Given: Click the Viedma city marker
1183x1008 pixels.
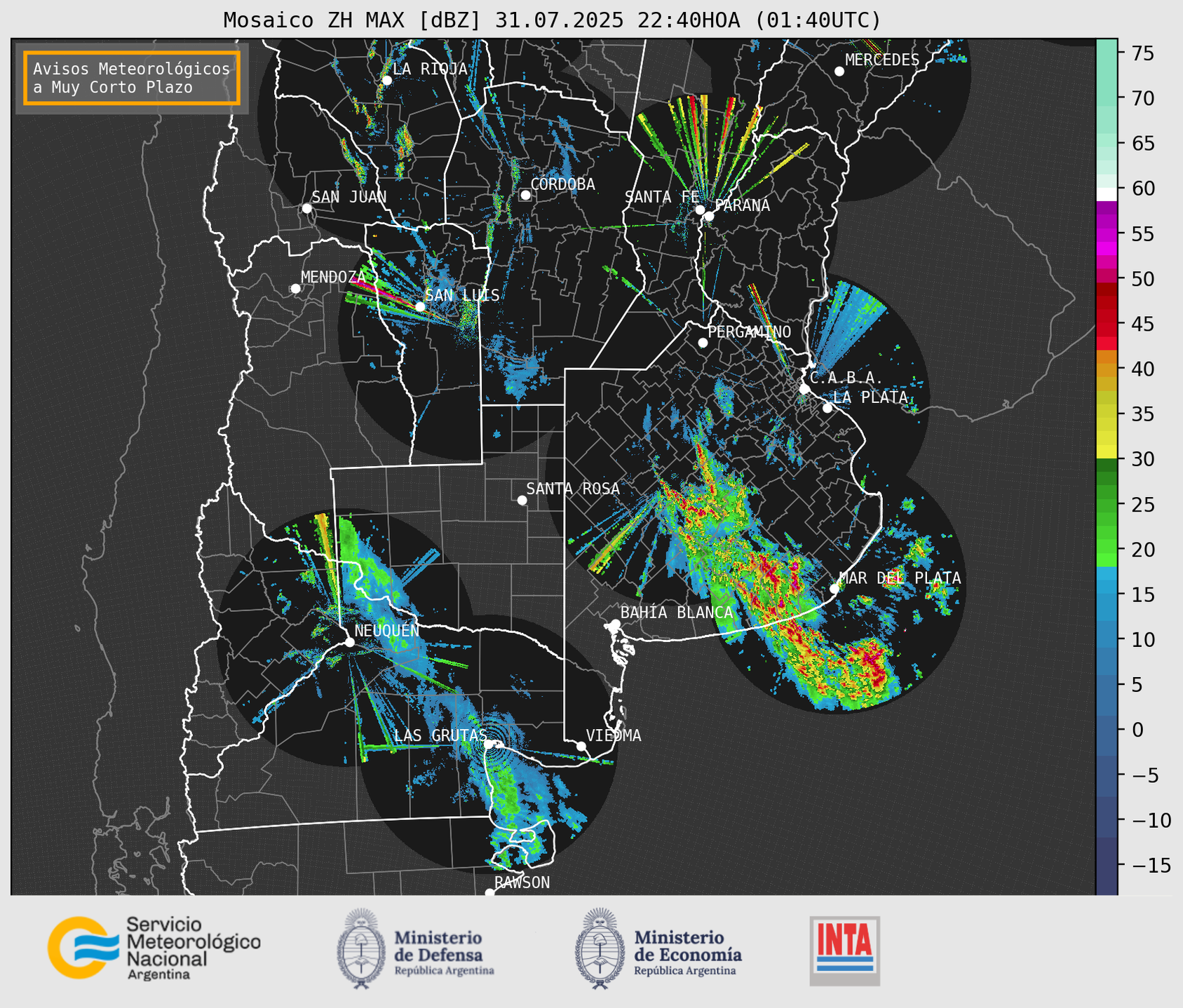Looking at the screenshot, I should point(581,746).
